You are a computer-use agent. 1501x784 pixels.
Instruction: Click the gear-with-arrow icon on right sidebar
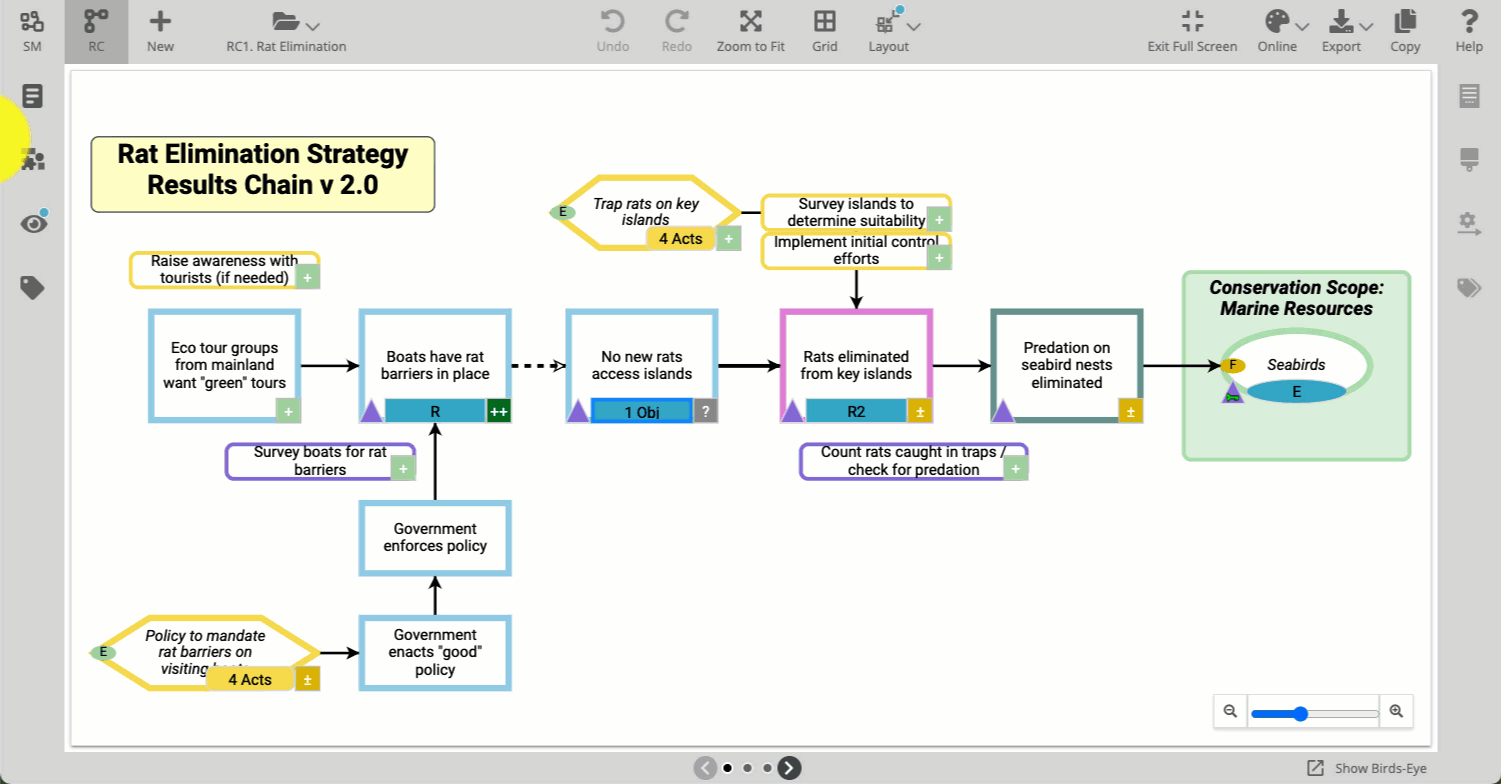tap(1469, 224)
